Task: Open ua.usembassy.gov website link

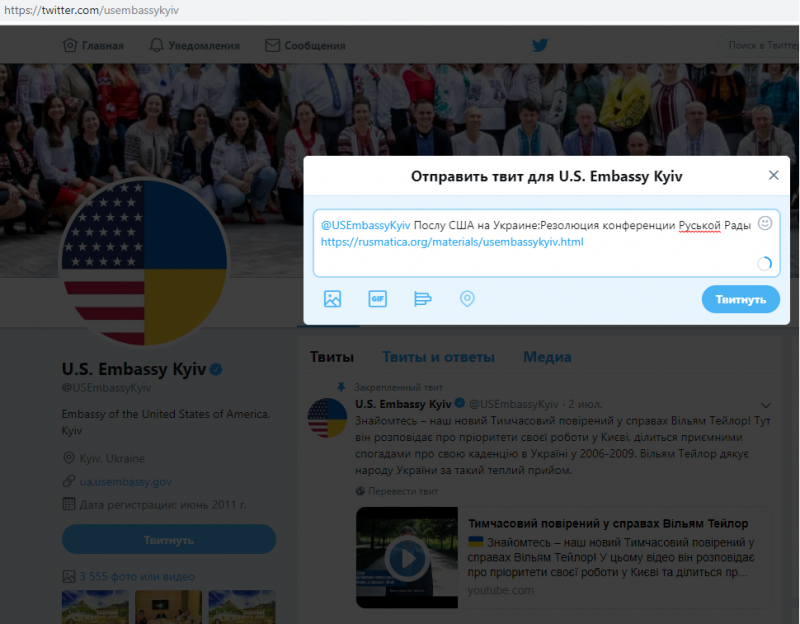Action: coord(126,482)
